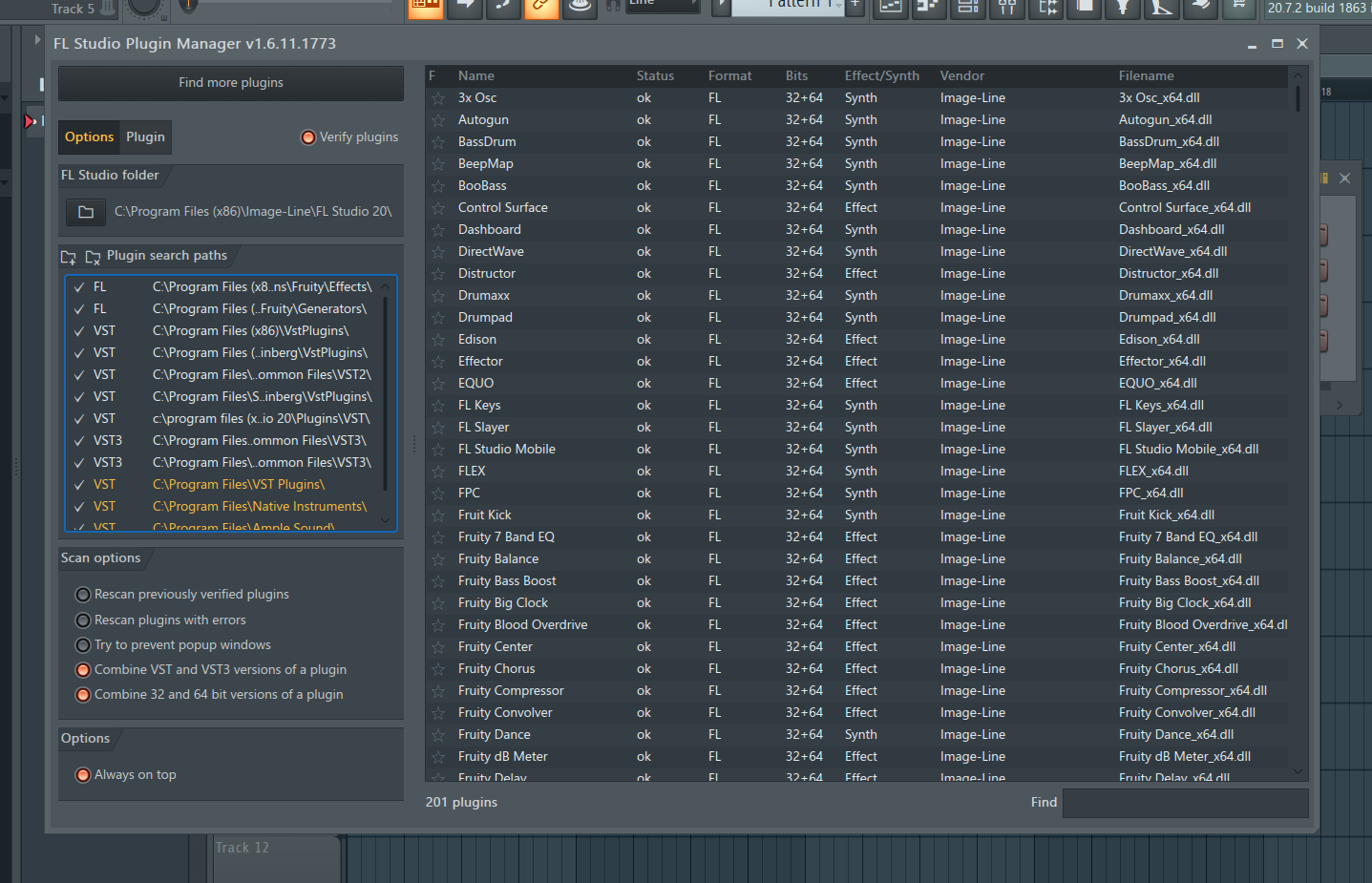Toggle favorite star for Autogun
The image size is (1372, 883).
tap(438, 120)
